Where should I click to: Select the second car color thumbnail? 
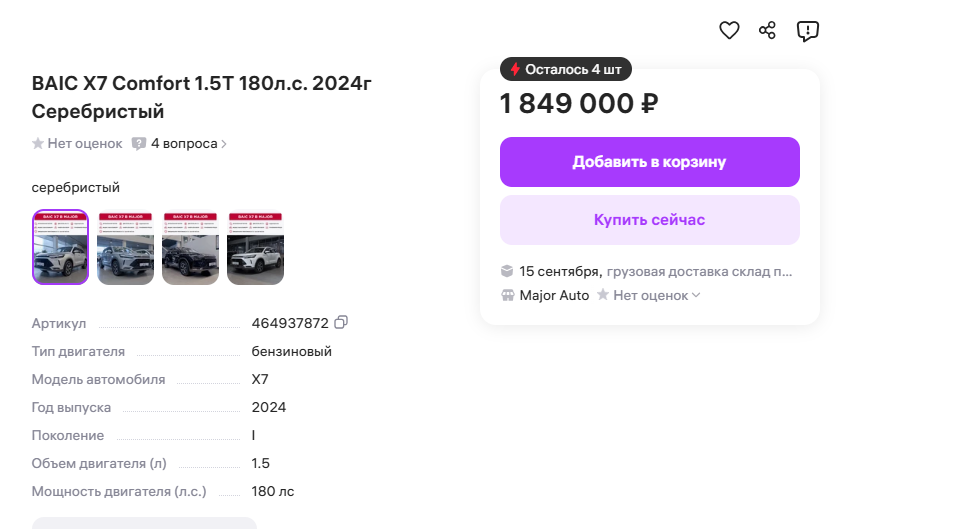click(125, 247)
